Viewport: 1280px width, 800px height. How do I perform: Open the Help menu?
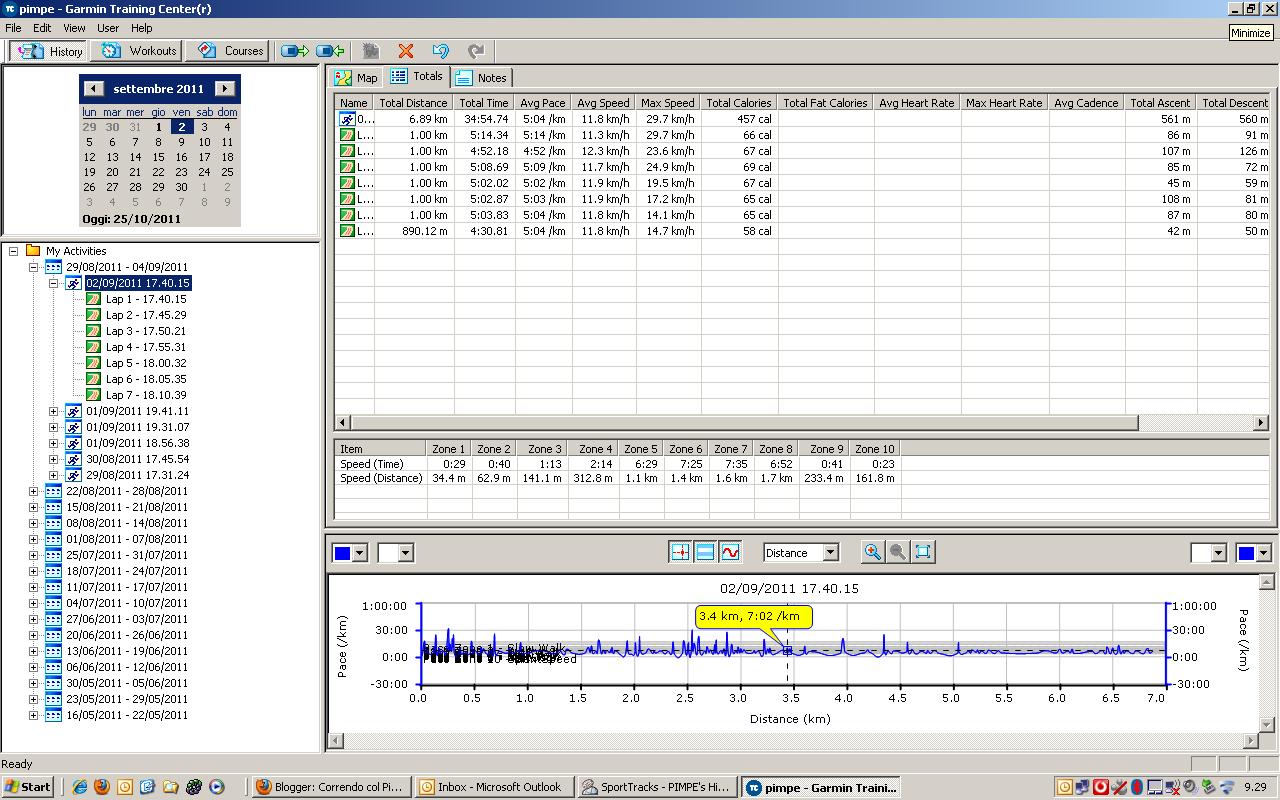point(141,28)
